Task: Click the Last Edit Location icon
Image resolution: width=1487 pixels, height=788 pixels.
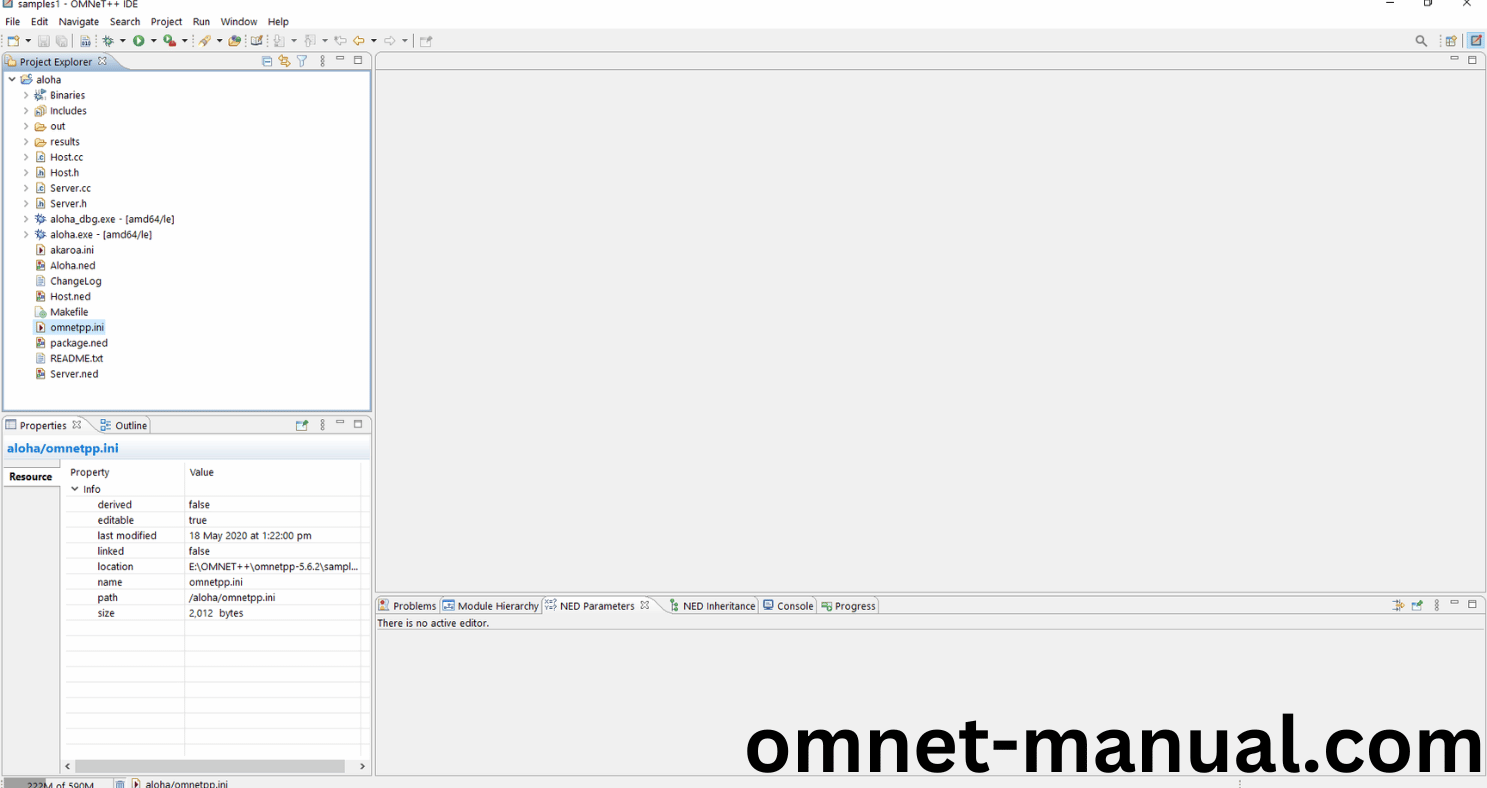Action: pos(340,41)
